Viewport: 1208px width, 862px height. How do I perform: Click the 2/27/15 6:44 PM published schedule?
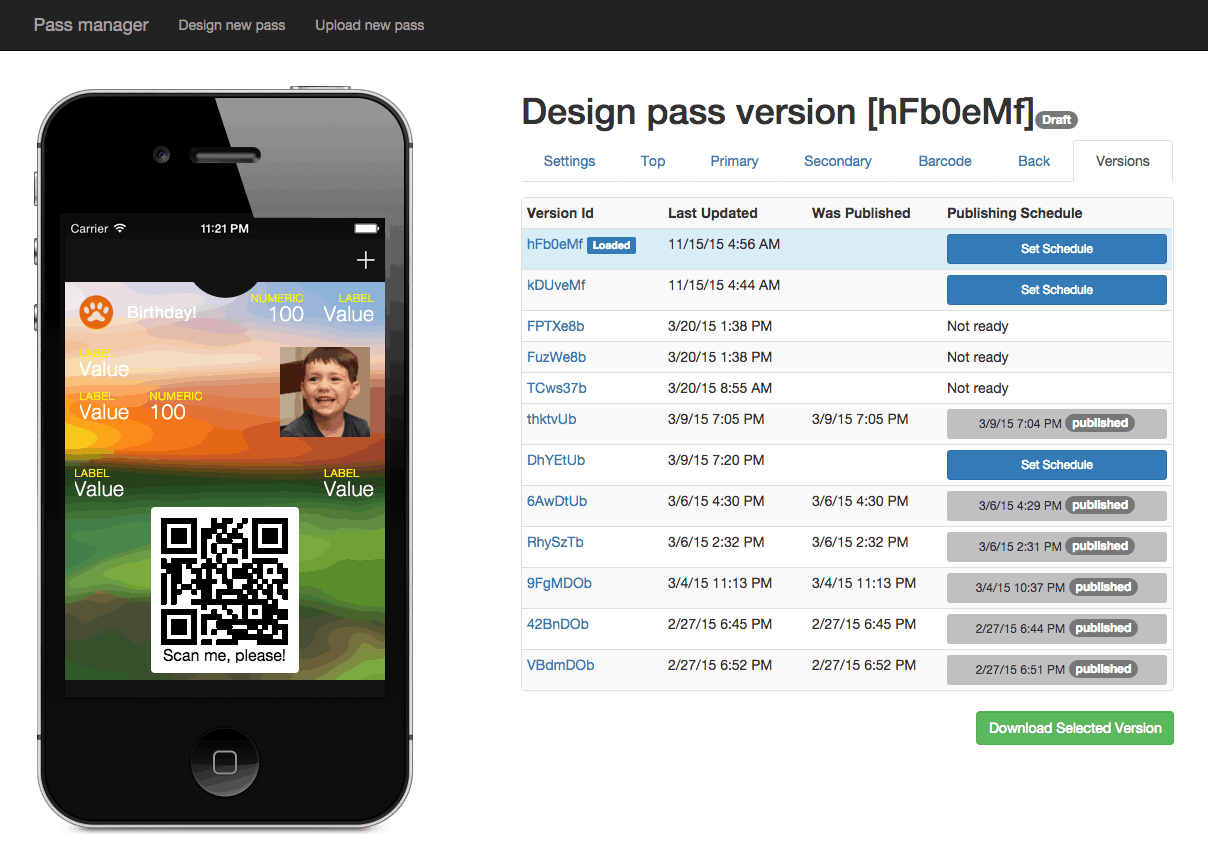1057,629
